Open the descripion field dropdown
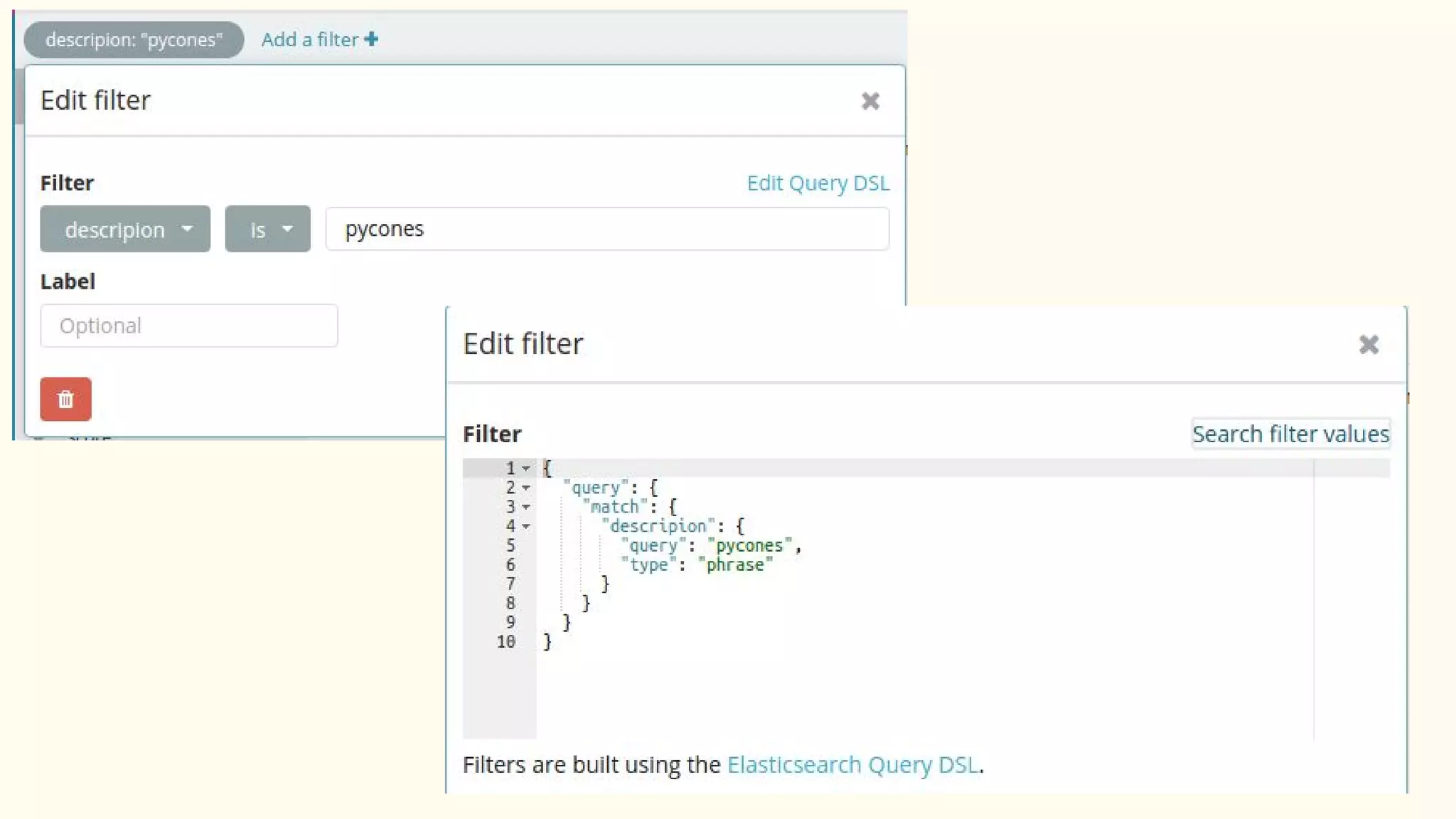This screenshot has height=819, width=1456. click(125, 229)
